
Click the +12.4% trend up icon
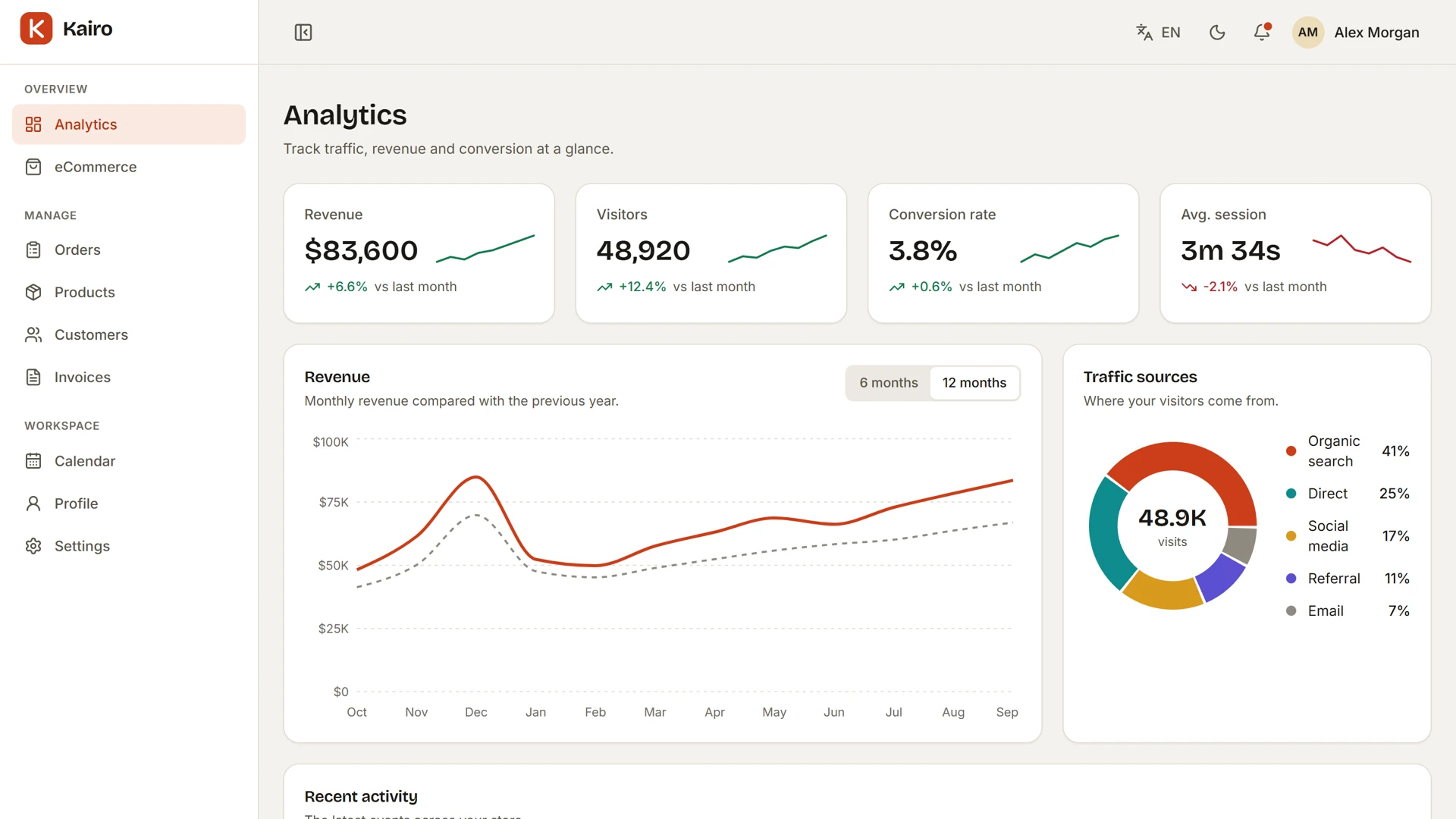coord(604,287)
